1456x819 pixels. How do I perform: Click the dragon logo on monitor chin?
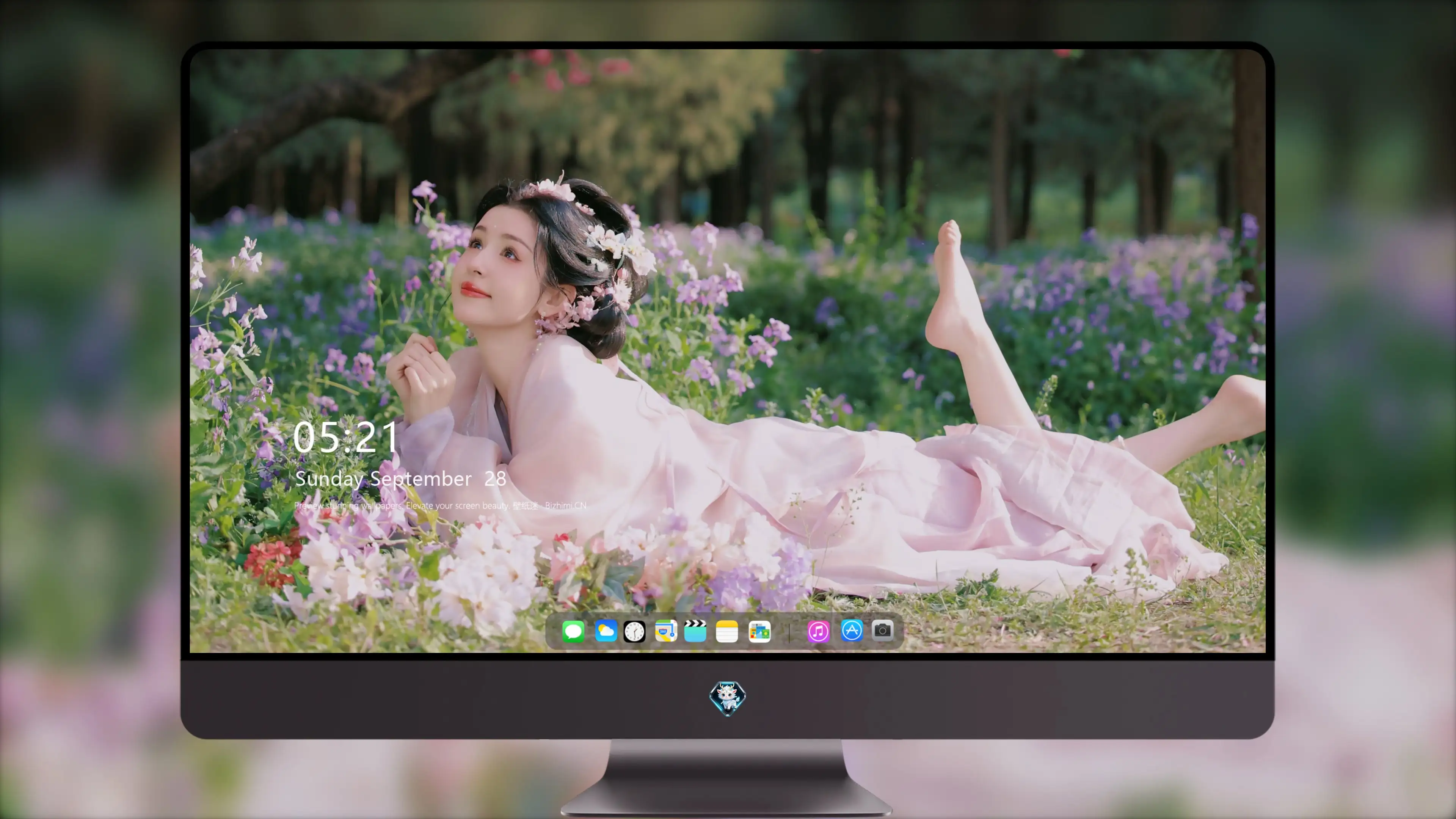728,698
